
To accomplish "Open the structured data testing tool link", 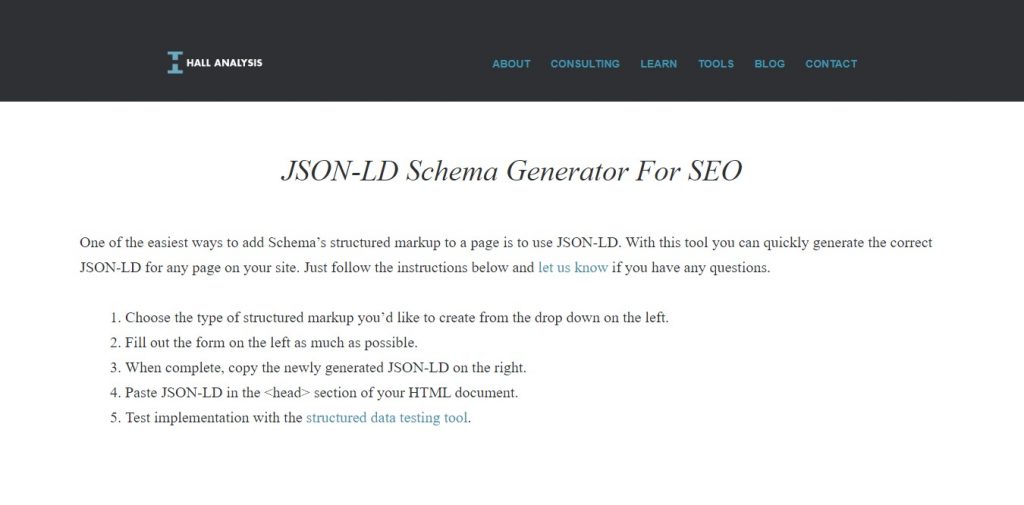I will 387,417.
